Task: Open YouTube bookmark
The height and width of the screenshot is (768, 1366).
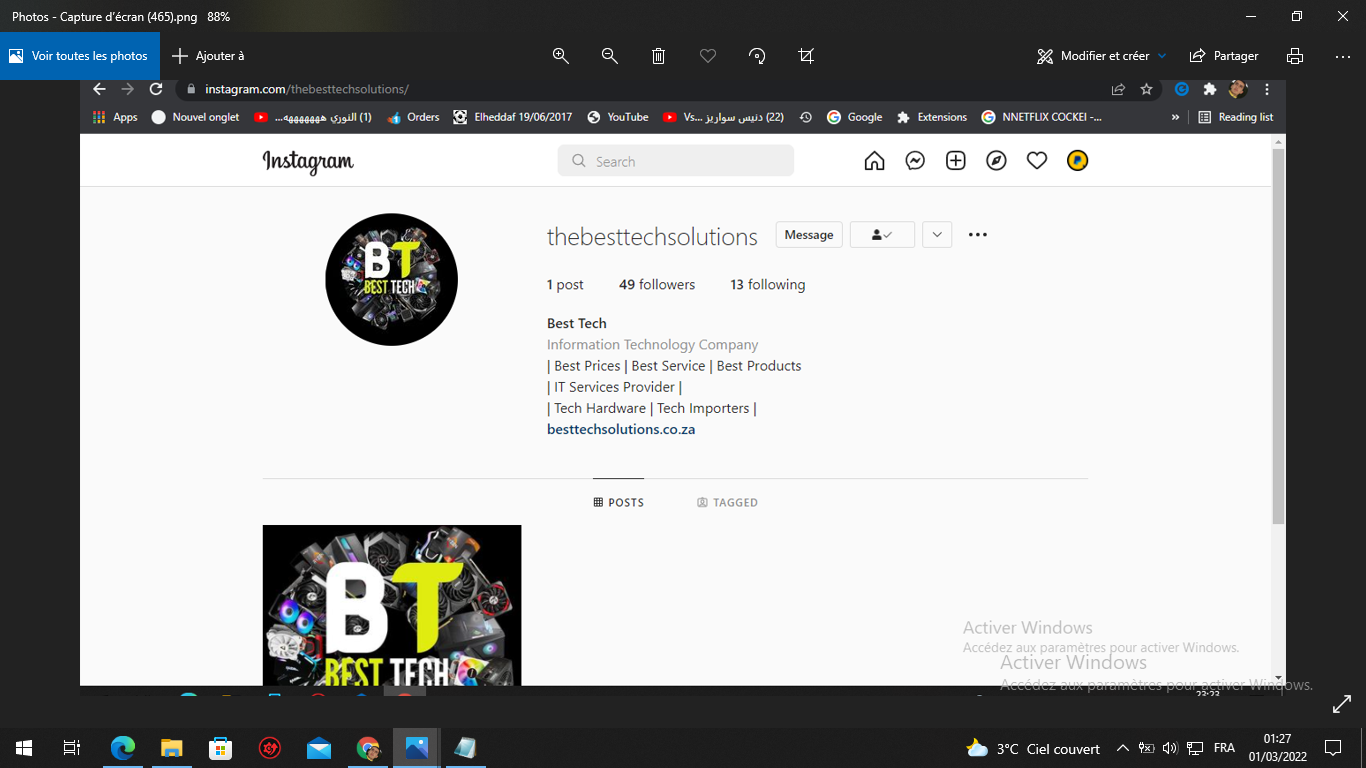Action: pos(618,117)
